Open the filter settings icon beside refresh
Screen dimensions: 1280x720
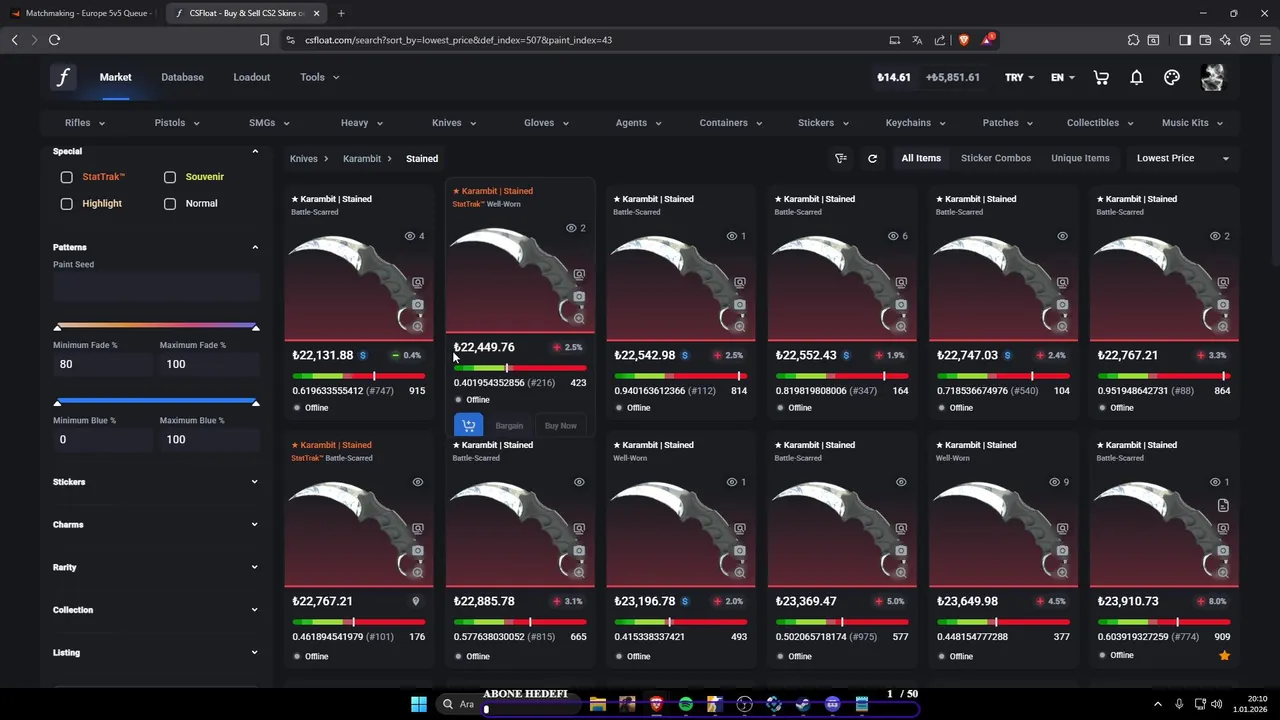(841, 158)
